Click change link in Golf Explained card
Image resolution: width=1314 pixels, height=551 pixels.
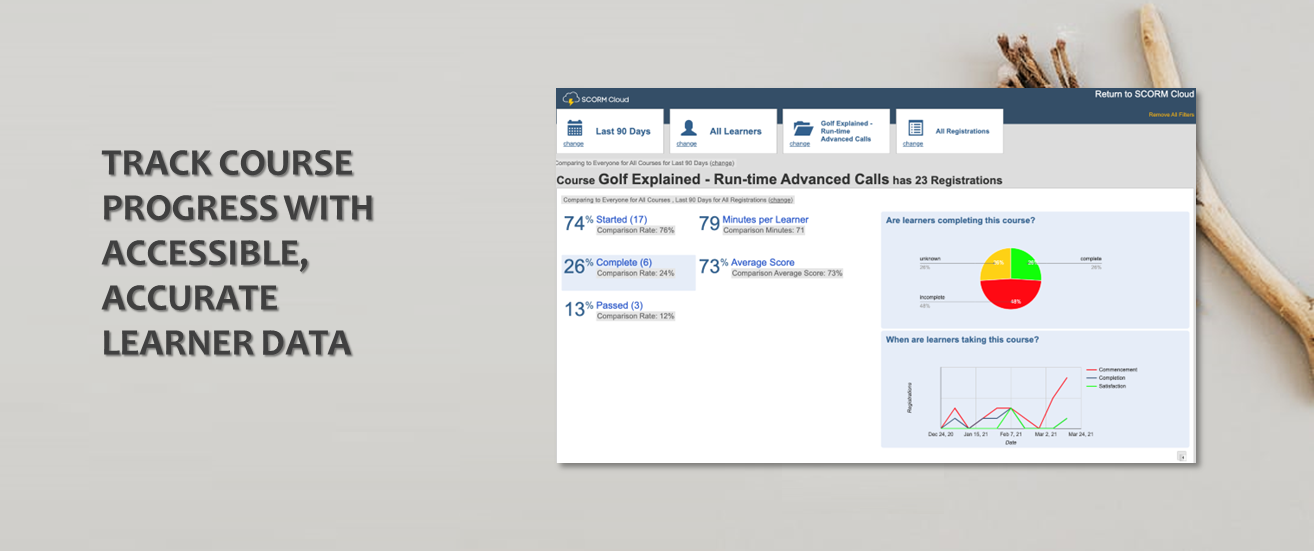click(799, 143)
